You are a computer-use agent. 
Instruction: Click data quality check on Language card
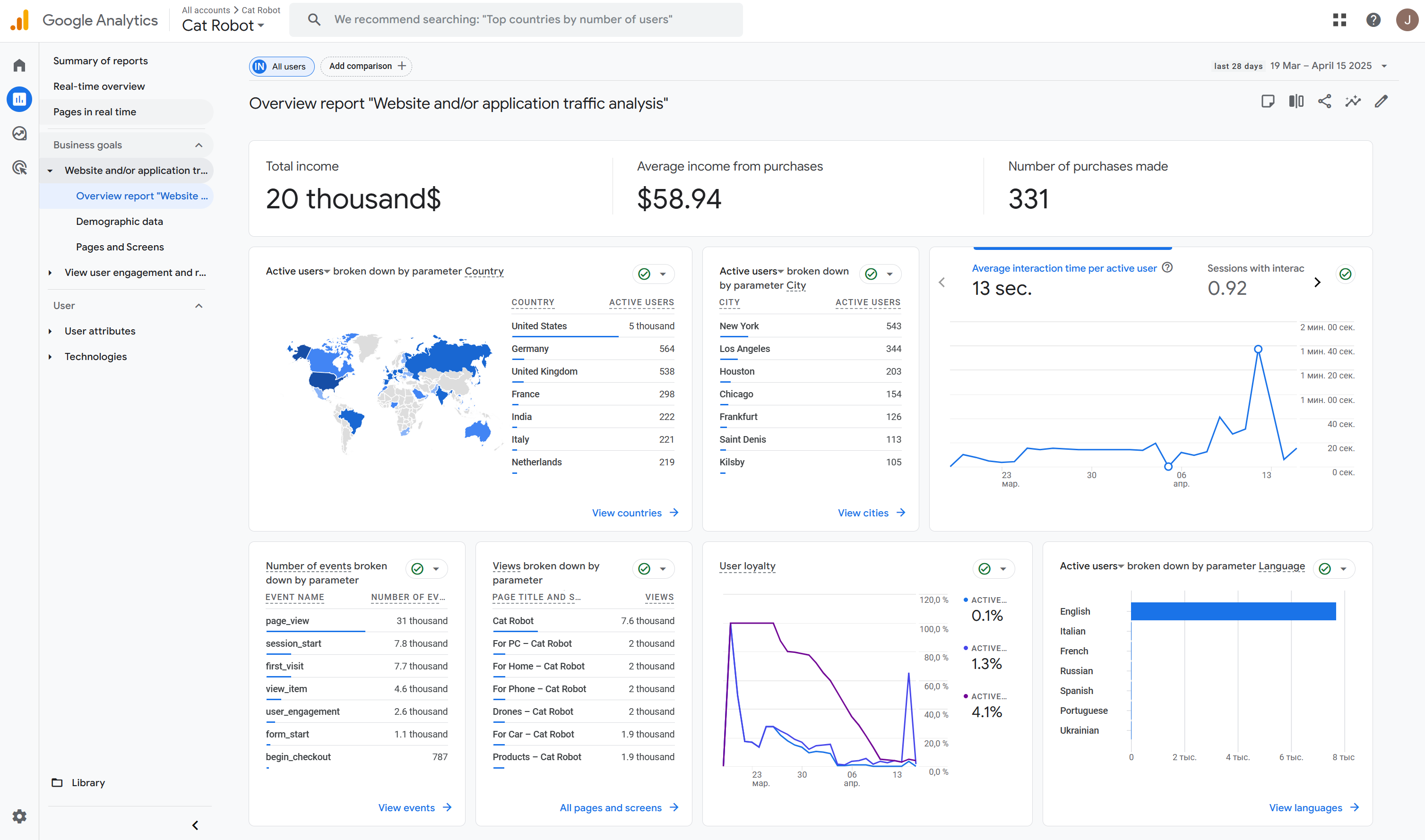[x=1325, y=569]
